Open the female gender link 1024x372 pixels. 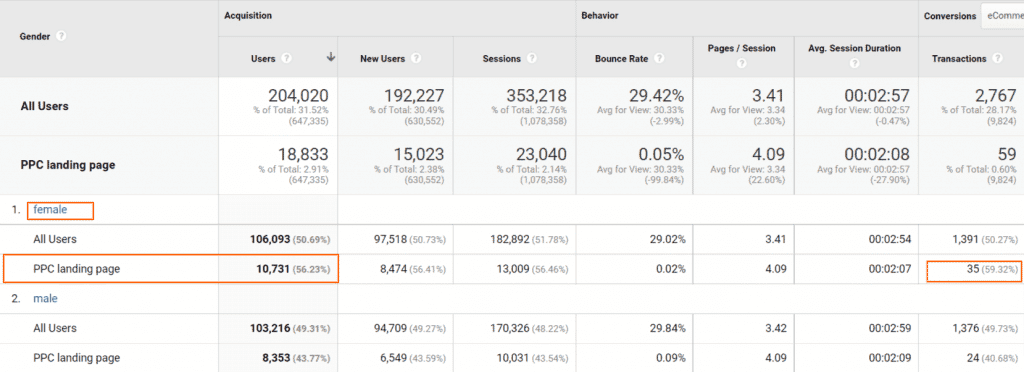[x=50, y=209]
